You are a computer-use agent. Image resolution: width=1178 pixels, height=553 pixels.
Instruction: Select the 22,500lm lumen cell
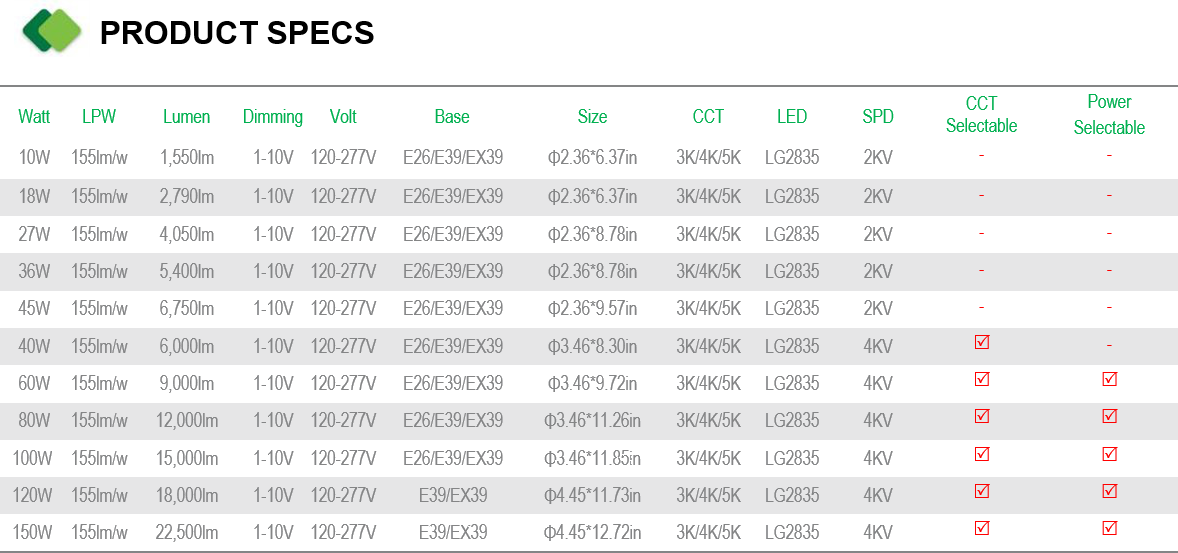tap(186, 533)
